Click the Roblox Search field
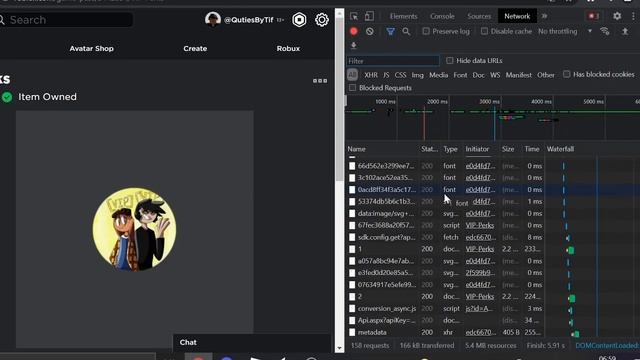This screenshot has width=640, height=360. (x=67, y=20)
